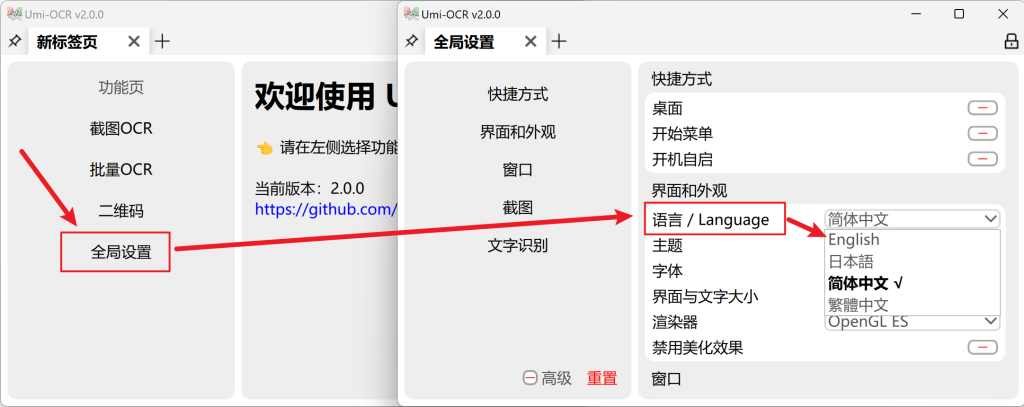The image size is (1024, 407).
Task: Click the pin icon beside 全局设置 tab
Action: tap(411, 42)
